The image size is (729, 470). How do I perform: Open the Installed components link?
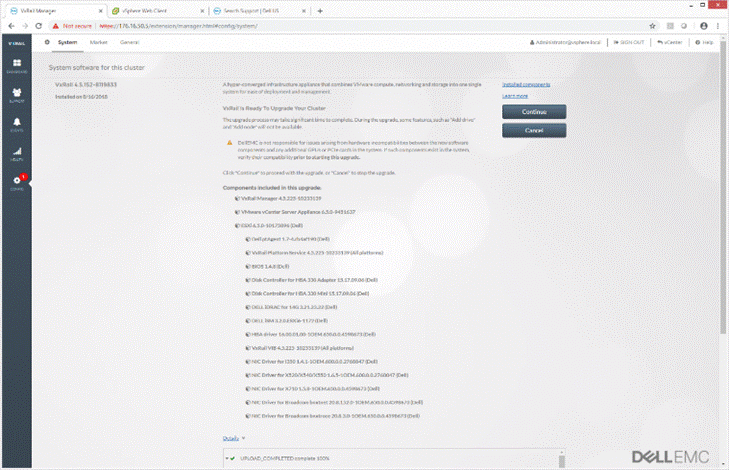pyautogui.click(x=526, y=85)
